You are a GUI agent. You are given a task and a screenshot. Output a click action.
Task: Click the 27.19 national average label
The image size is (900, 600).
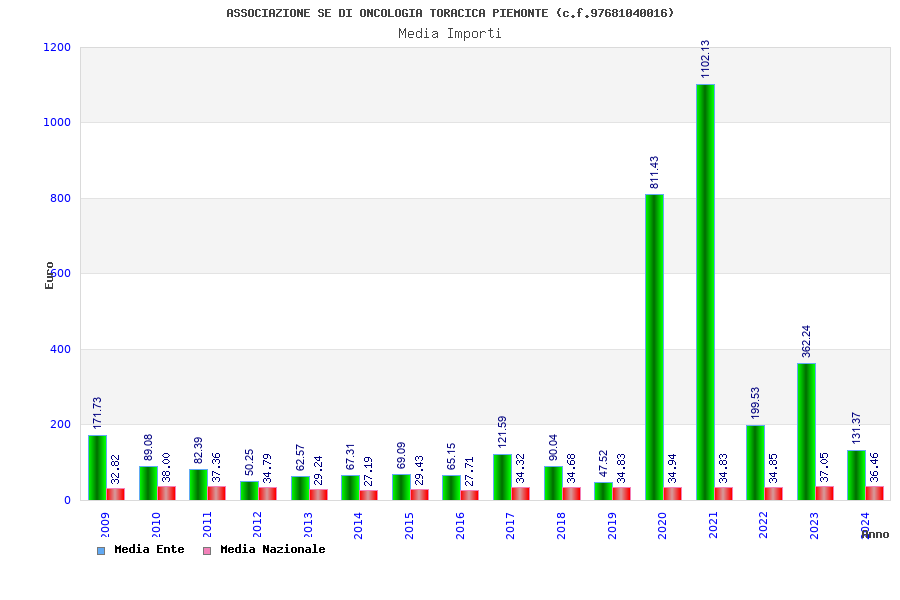coord(368,471)
